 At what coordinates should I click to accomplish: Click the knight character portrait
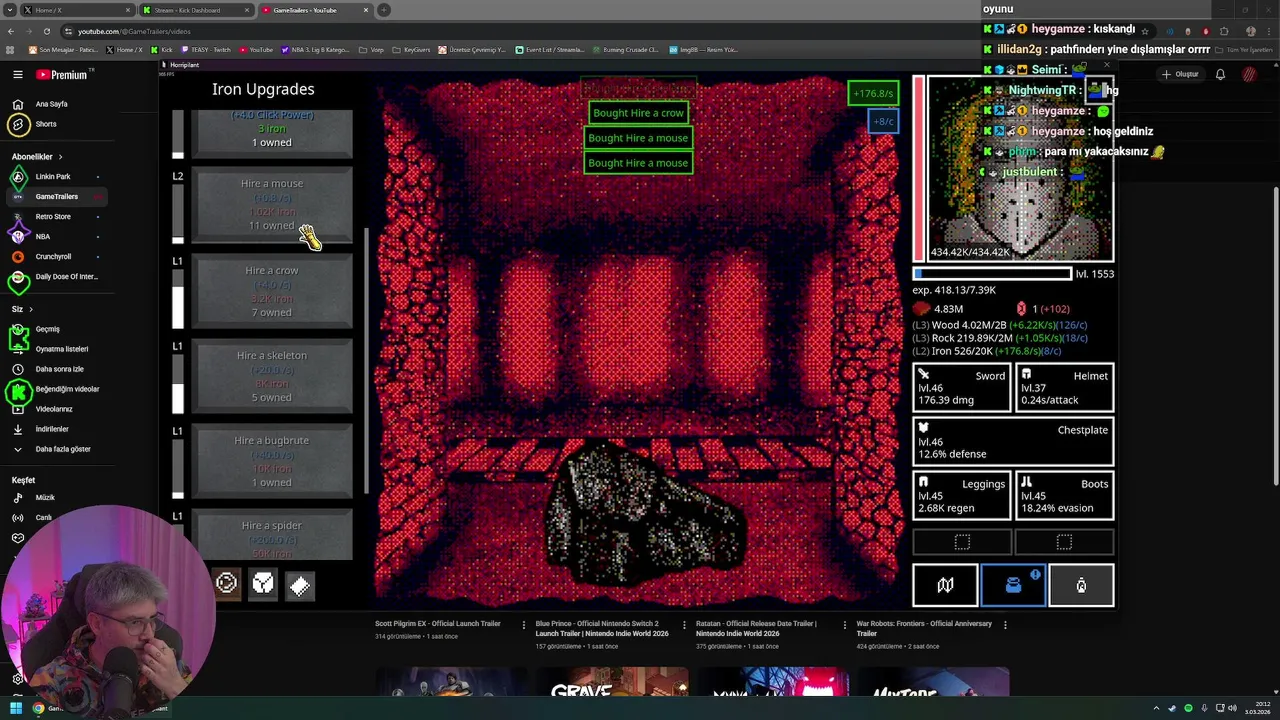coord(1020,168)
